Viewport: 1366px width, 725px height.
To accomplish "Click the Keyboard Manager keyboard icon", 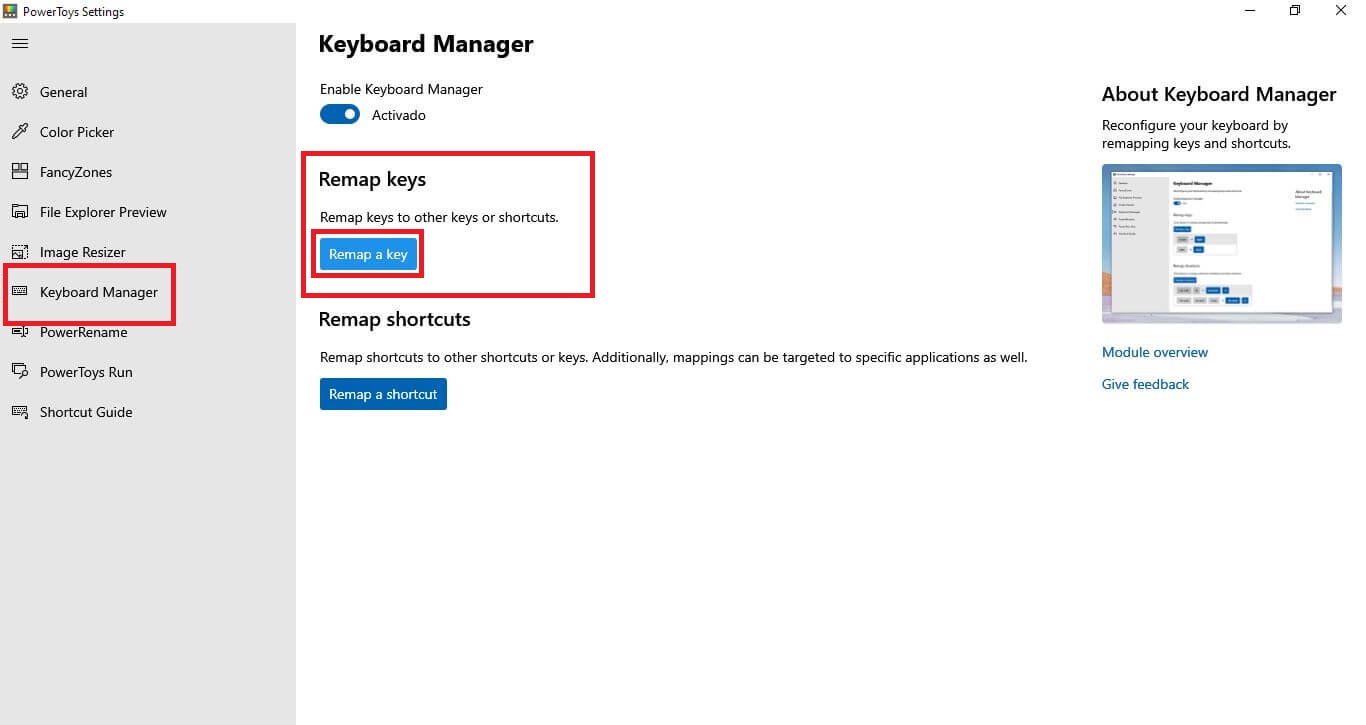I will (20, 292).
